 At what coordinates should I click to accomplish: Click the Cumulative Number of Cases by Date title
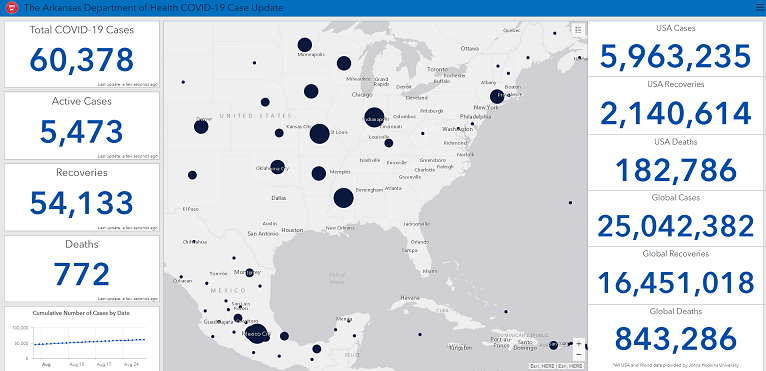tap(81, 313)
